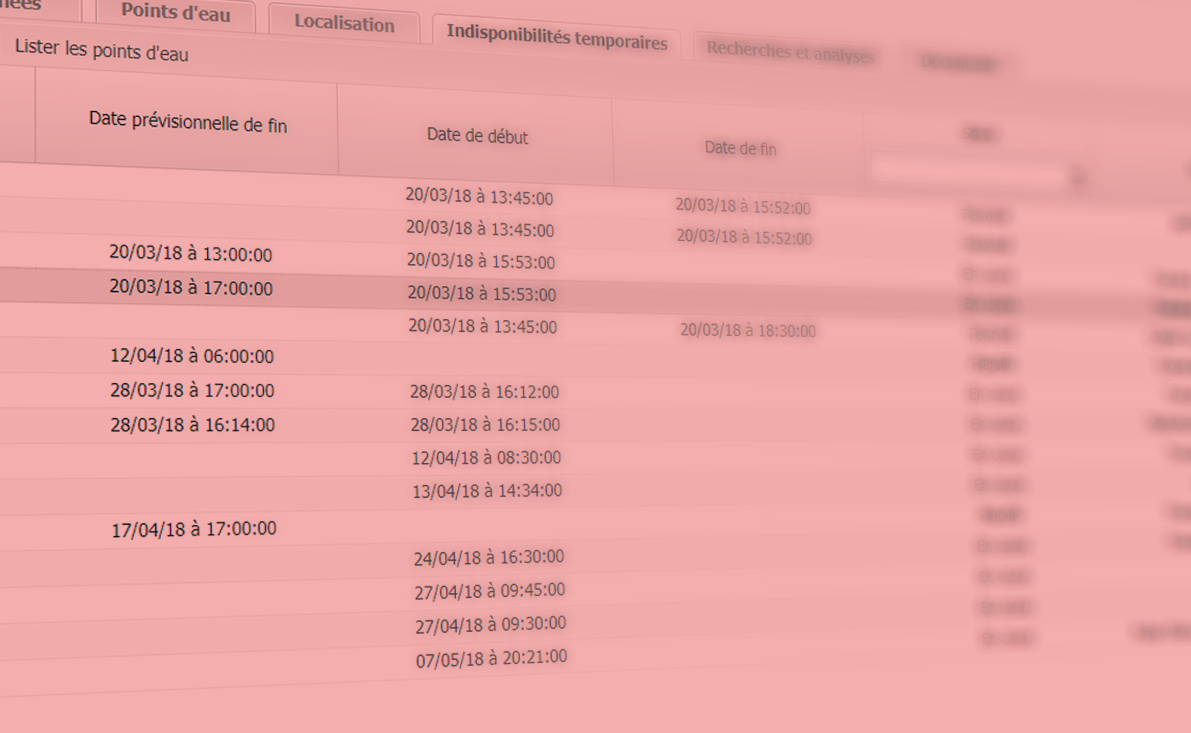
Task: Sort by Date de début column header
Action: [477, 136]
